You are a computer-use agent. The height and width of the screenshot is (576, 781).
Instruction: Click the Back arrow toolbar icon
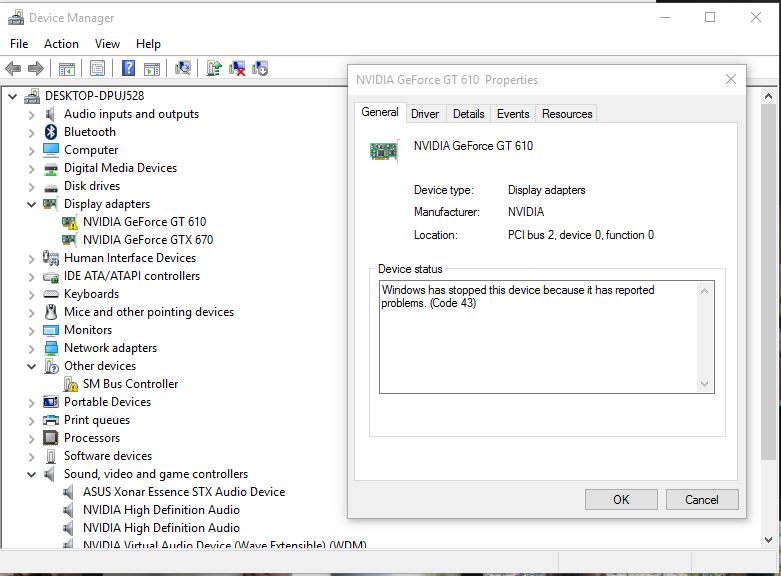coord(13,68)
